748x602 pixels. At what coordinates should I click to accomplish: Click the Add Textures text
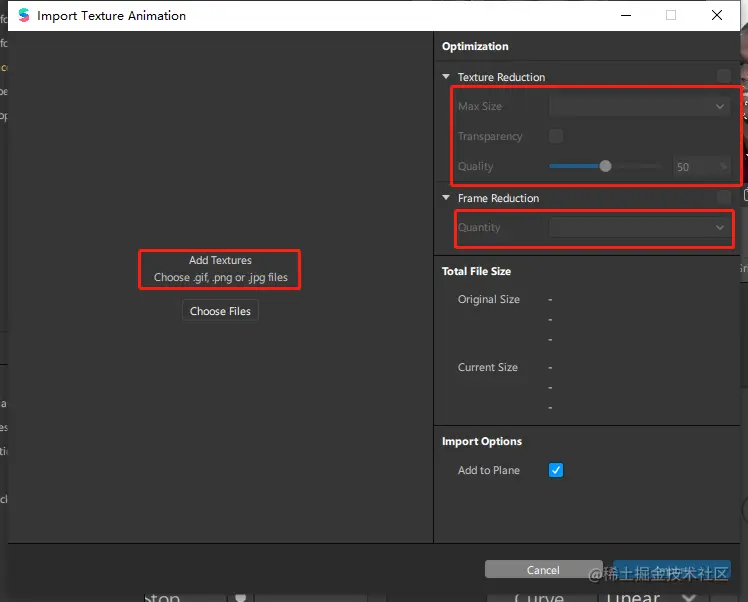pos(220,260)
